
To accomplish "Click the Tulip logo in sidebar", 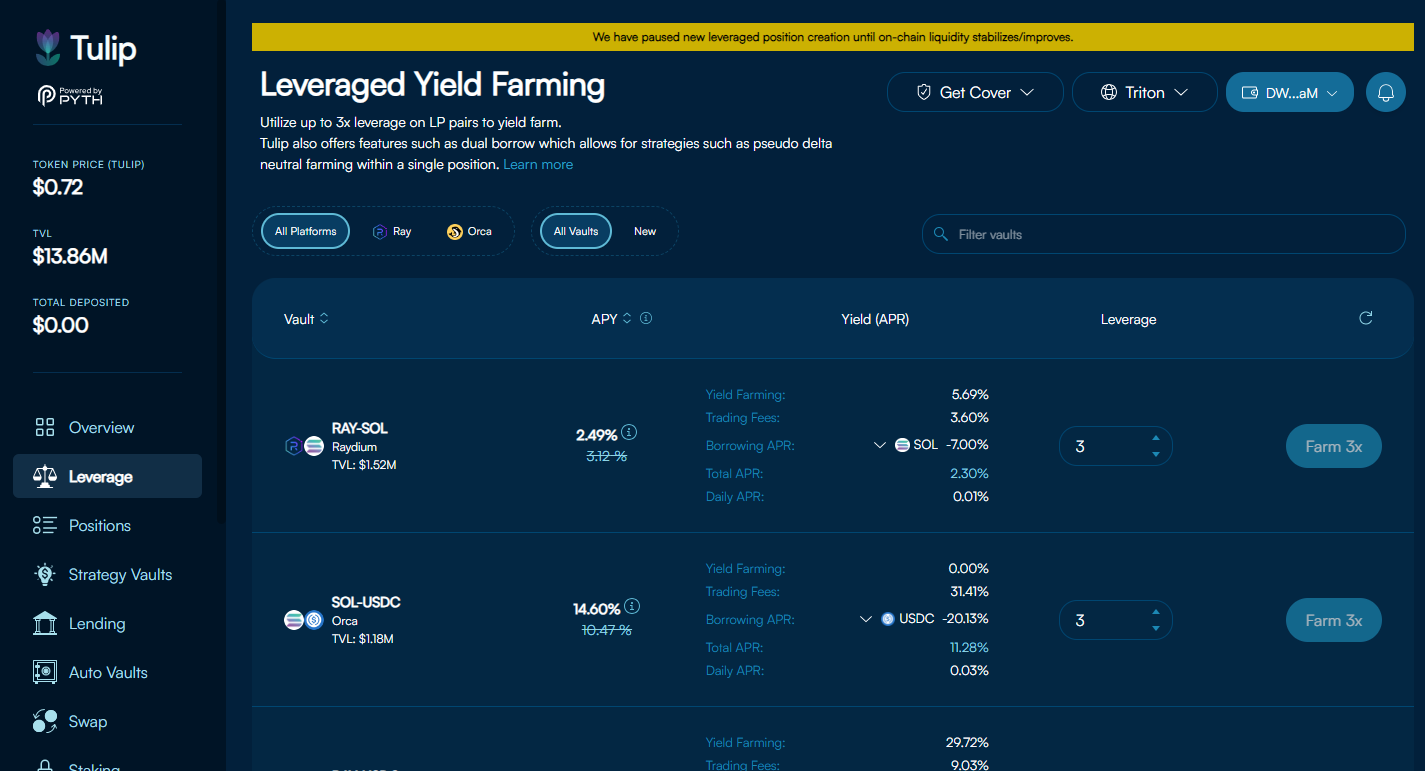I will coord(85,47).
